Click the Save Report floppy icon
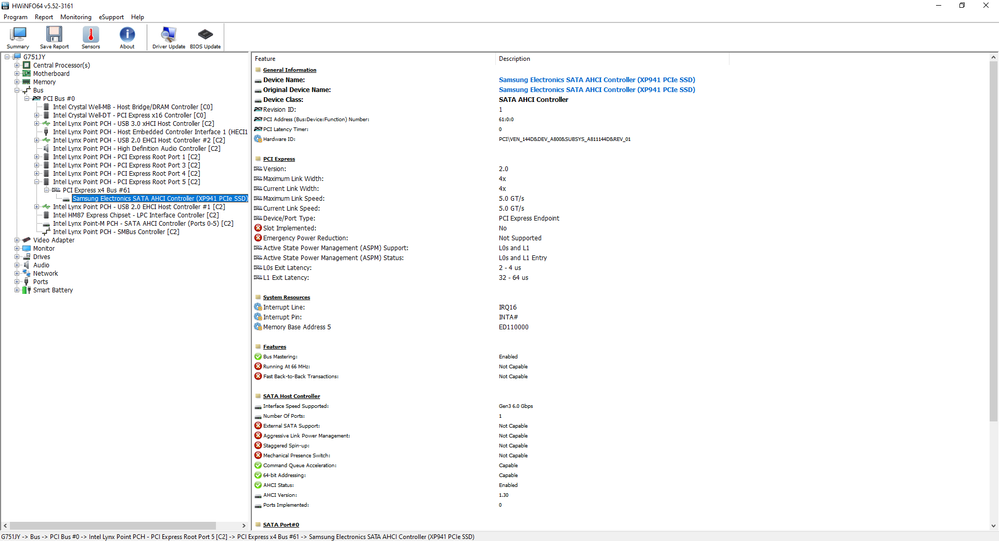The height and width of the screenshot is (541, 999). coord(54,38)
